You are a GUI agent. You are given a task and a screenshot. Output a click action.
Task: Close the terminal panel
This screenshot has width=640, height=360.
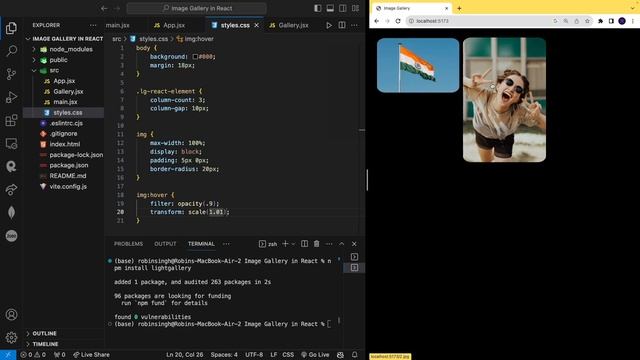354,244
